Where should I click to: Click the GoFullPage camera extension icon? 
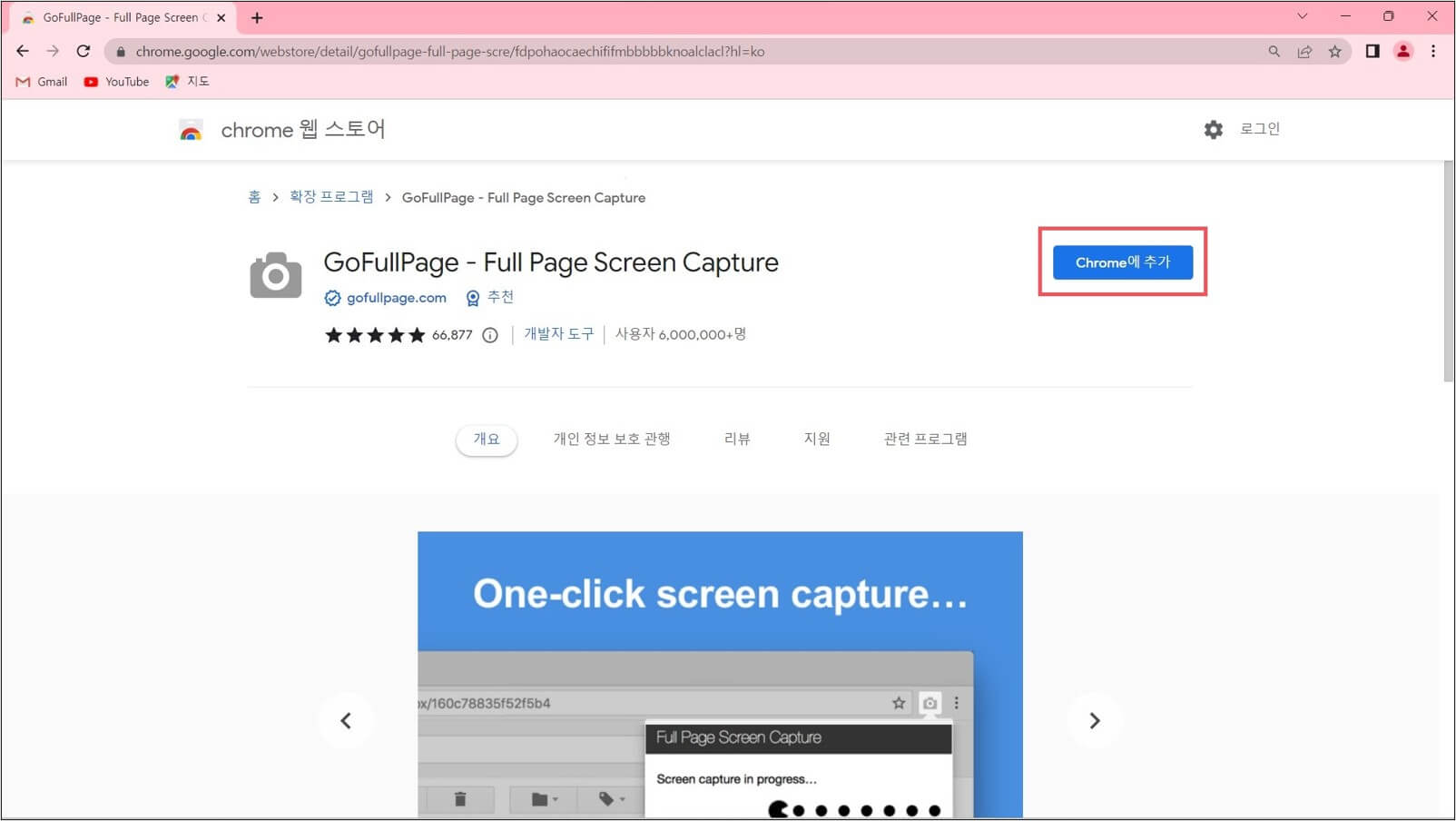[276, 275]
